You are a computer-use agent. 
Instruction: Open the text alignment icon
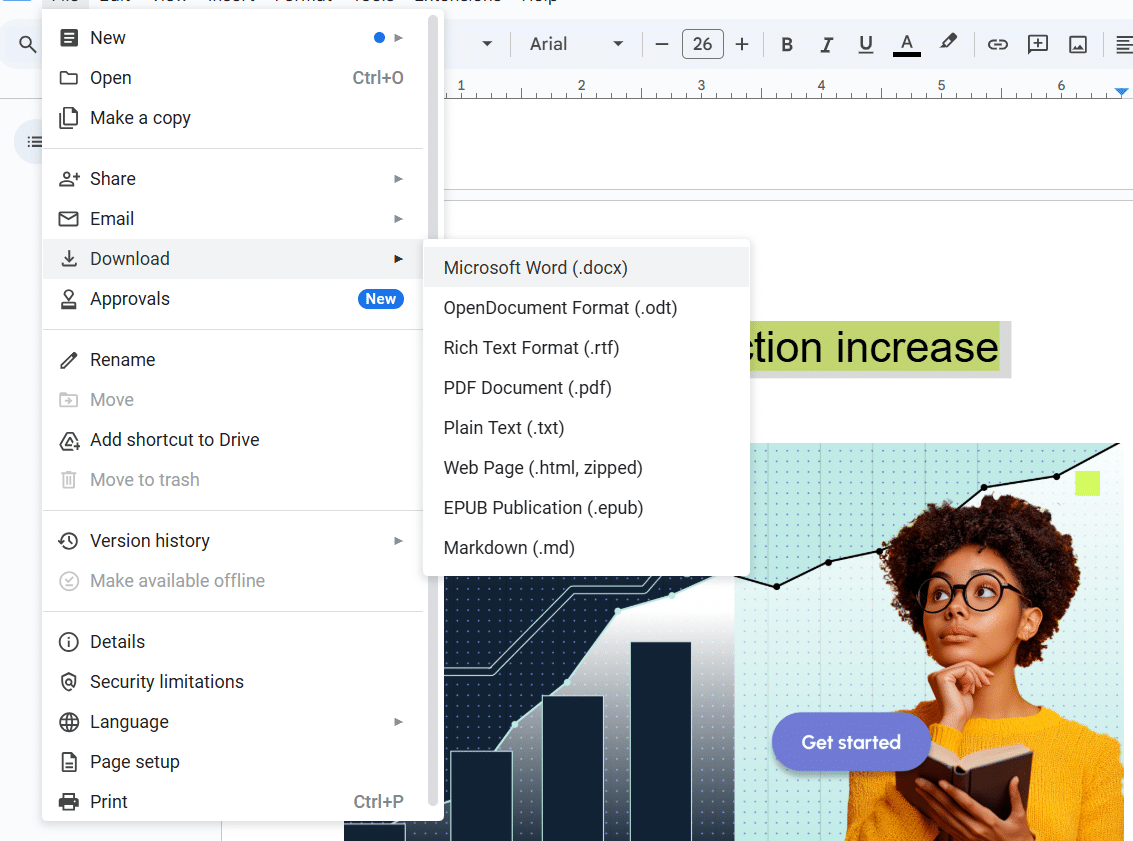click(1124, 45)
